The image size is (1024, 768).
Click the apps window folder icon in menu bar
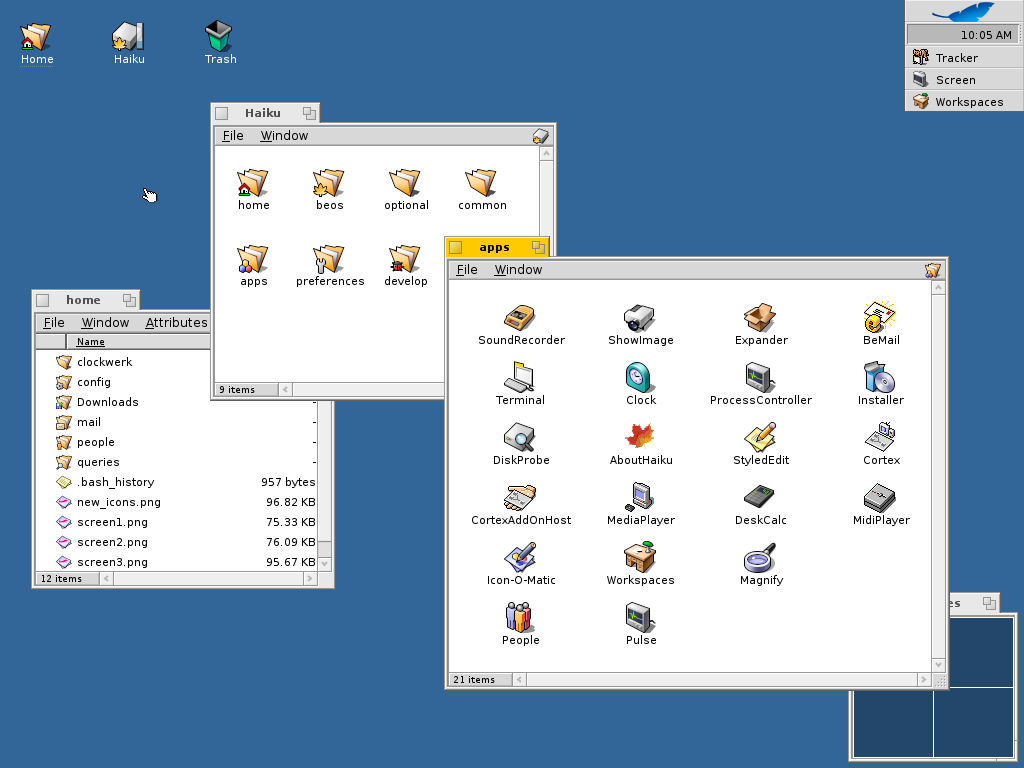tap(933, 270)
